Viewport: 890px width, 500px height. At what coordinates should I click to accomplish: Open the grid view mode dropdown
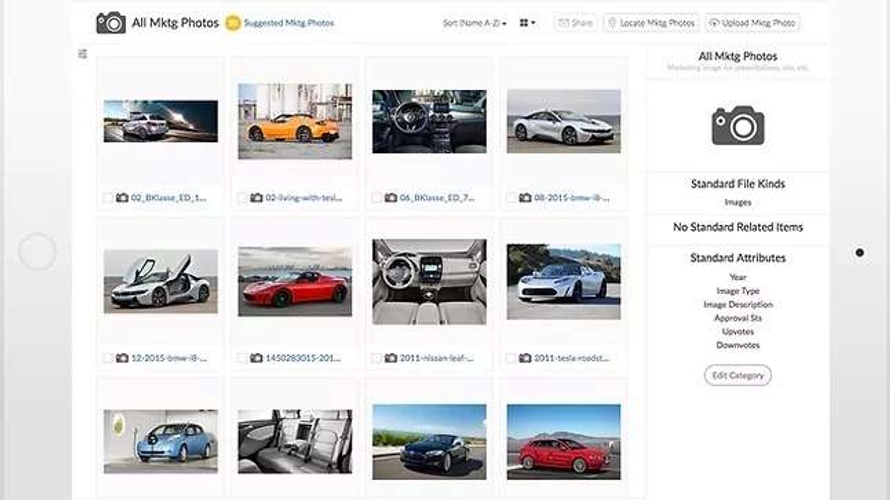527,23
